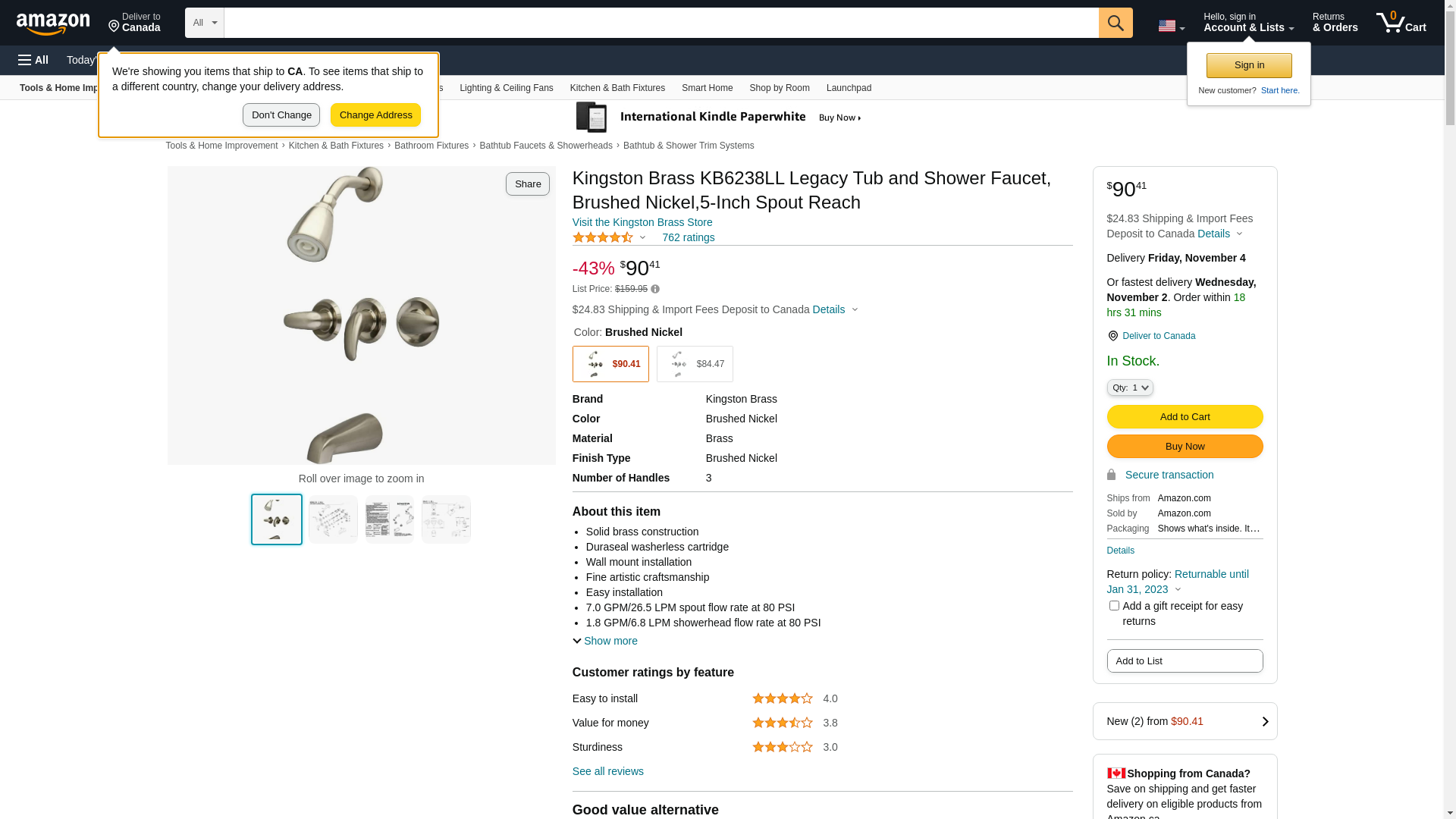Select the second product thumbnail image
This screenshot has width=1456, height=819.
[x=333, y=519]
